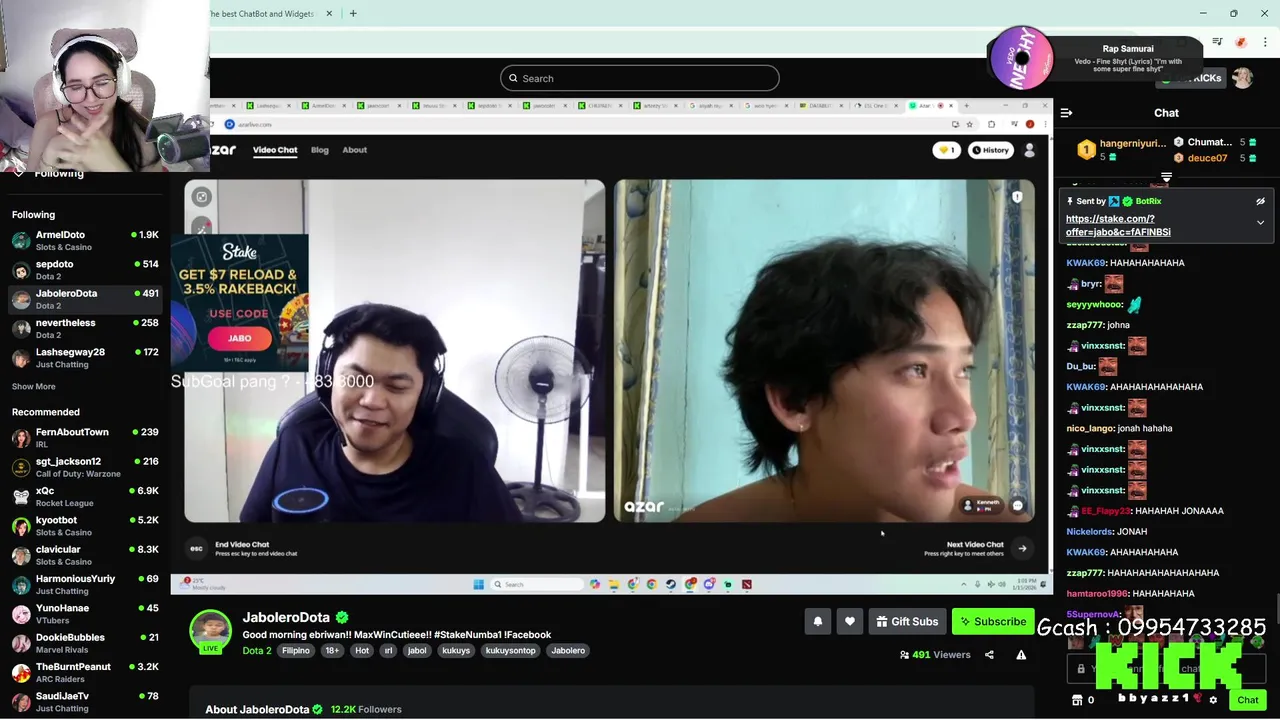
Task: Select the kukuysontop tag
Action: pos(510,651)
